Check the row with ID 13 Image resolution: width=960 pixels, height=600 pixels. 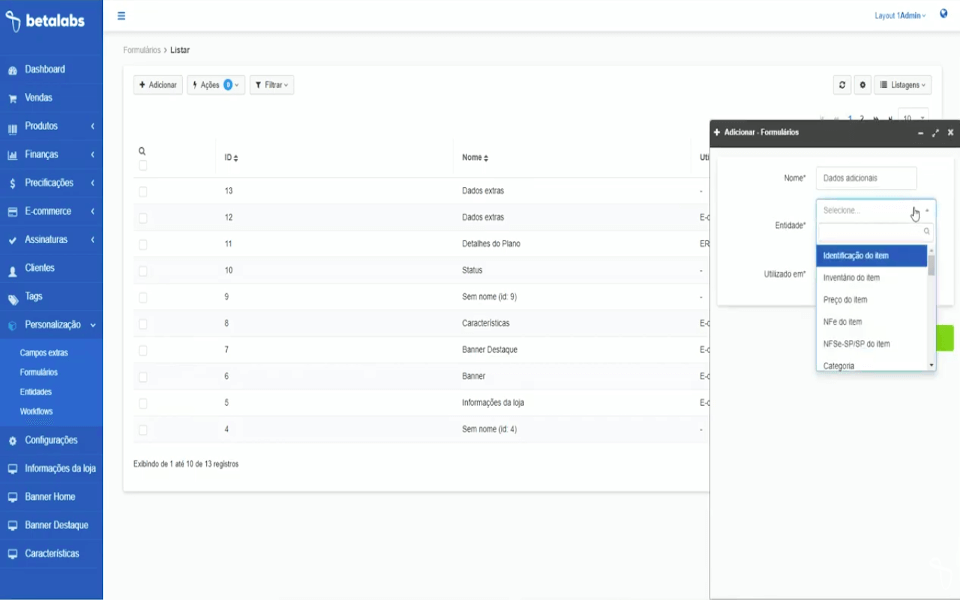(143, 192)
